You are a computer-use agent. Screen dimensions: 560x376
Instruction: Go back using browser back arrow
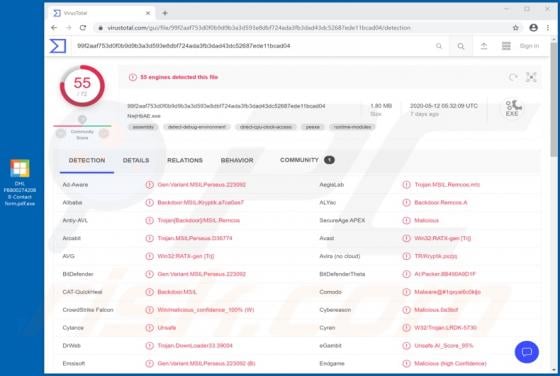pyautogui.click(x=54, y=27)
